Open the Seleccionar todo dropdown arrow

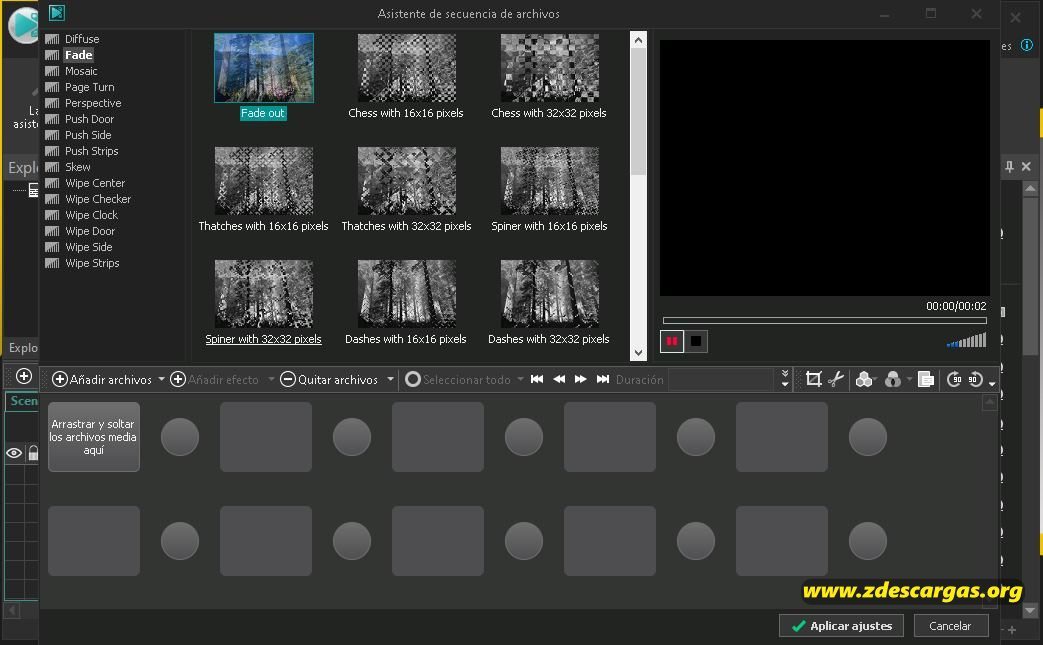520,380
